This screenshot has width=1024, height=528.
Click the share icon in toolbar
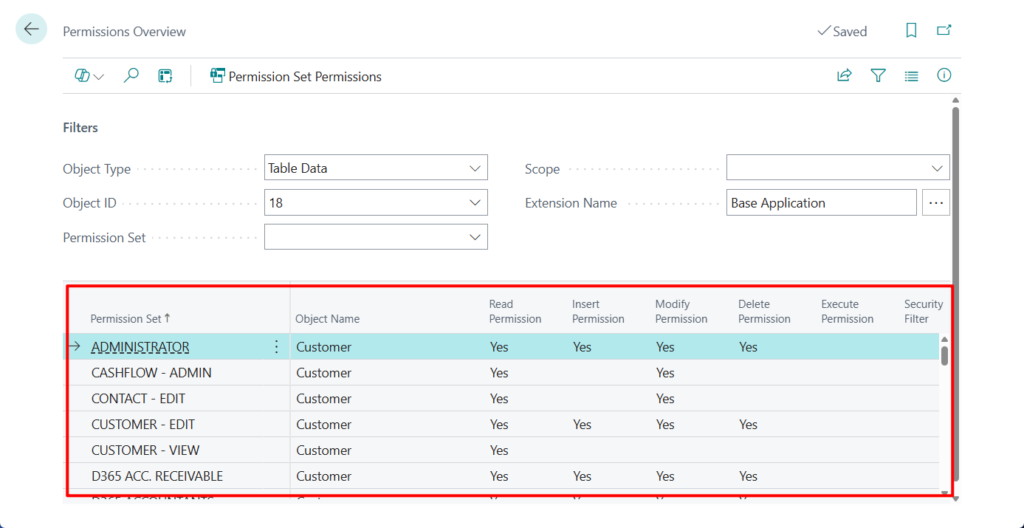coord(844,76)
